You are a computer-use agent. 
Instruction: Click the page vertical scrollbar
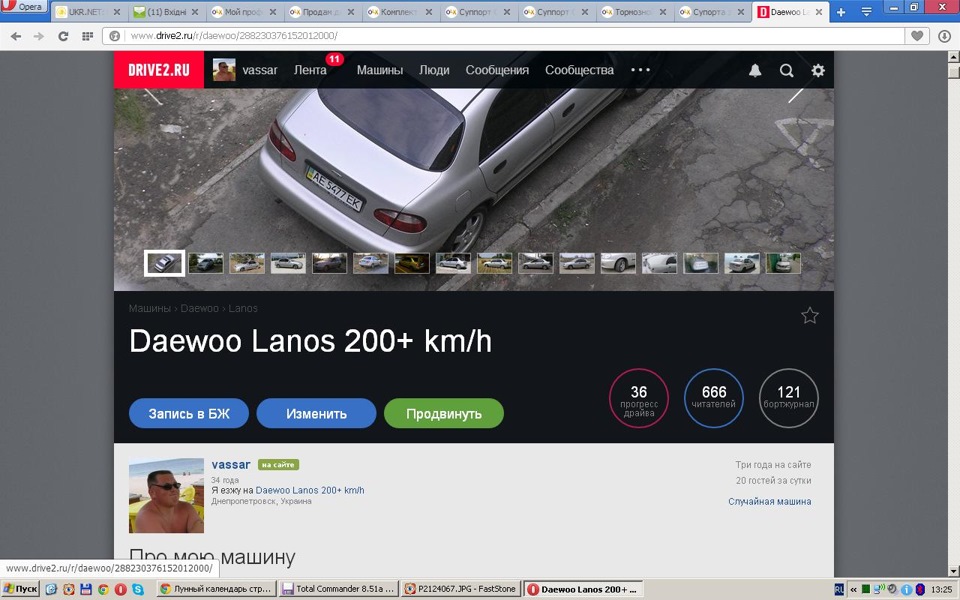(953, 313)
